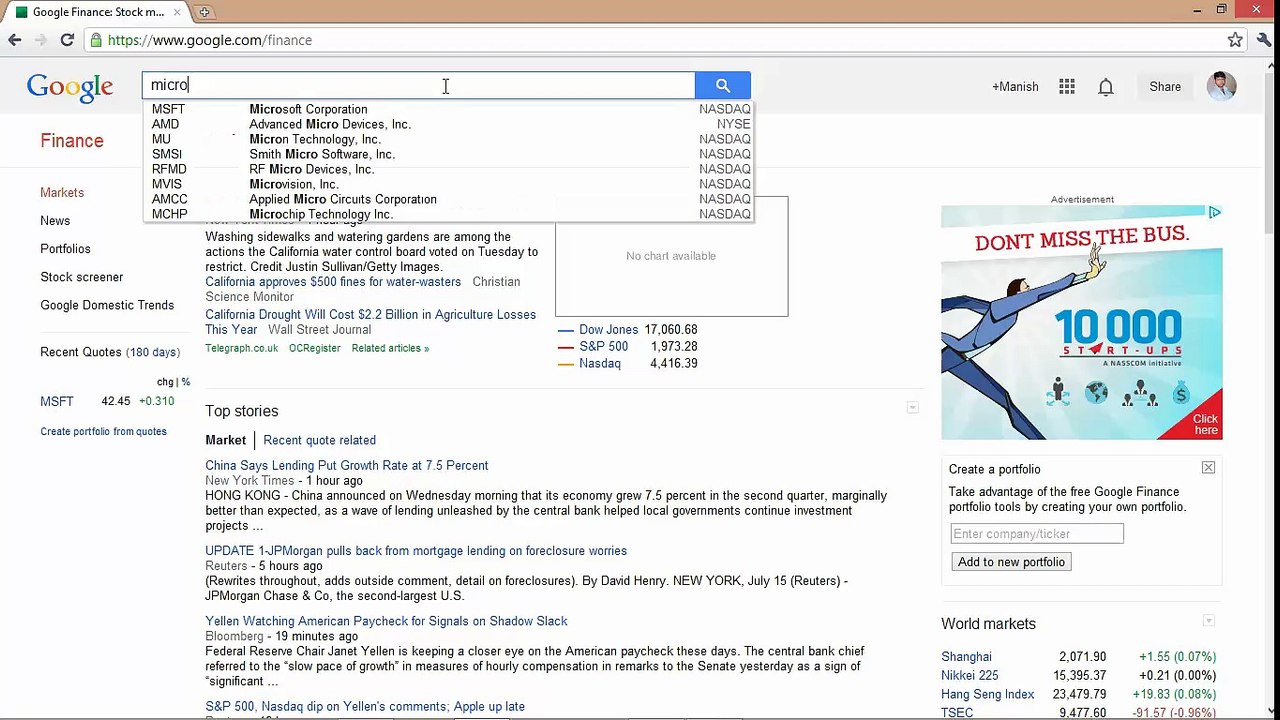Viewport: 1280px width, 720px height.
Task: Choose the RF Micro Devices suggestion
Action: point(447,169)
